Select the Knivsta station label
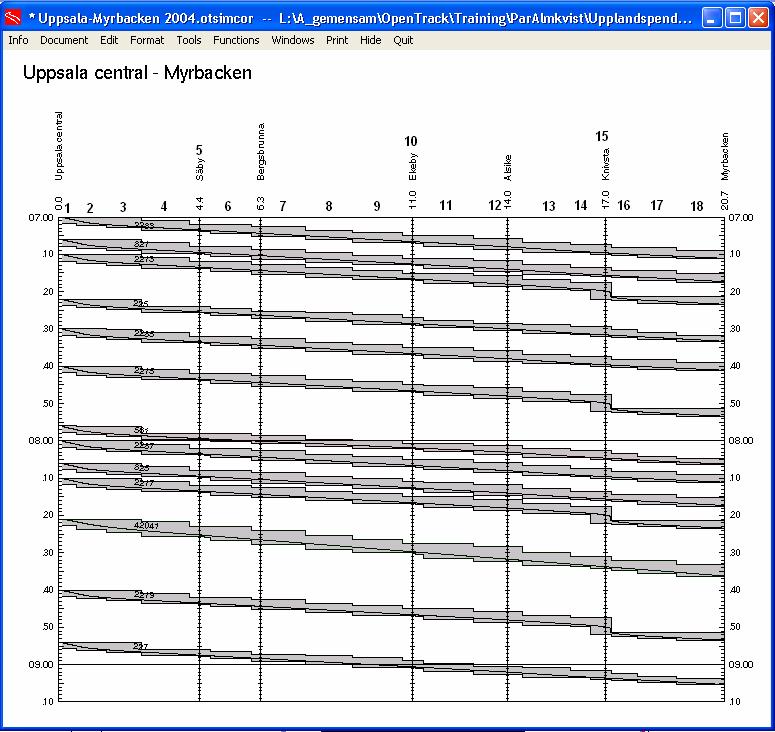The image size is (775, 732). 606,164
